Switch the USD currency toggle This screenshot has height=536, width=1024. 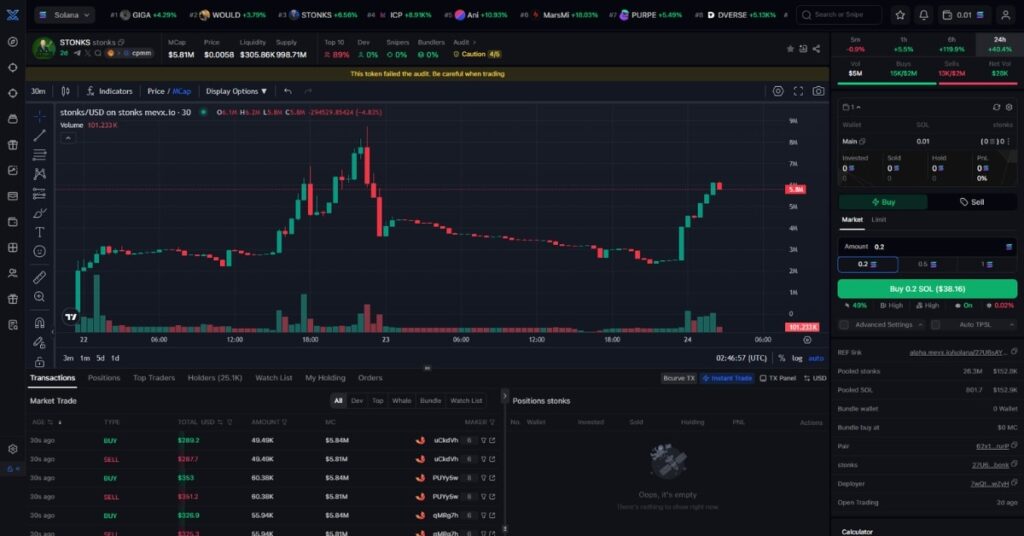pyautogui.click(x=815, y=378)
